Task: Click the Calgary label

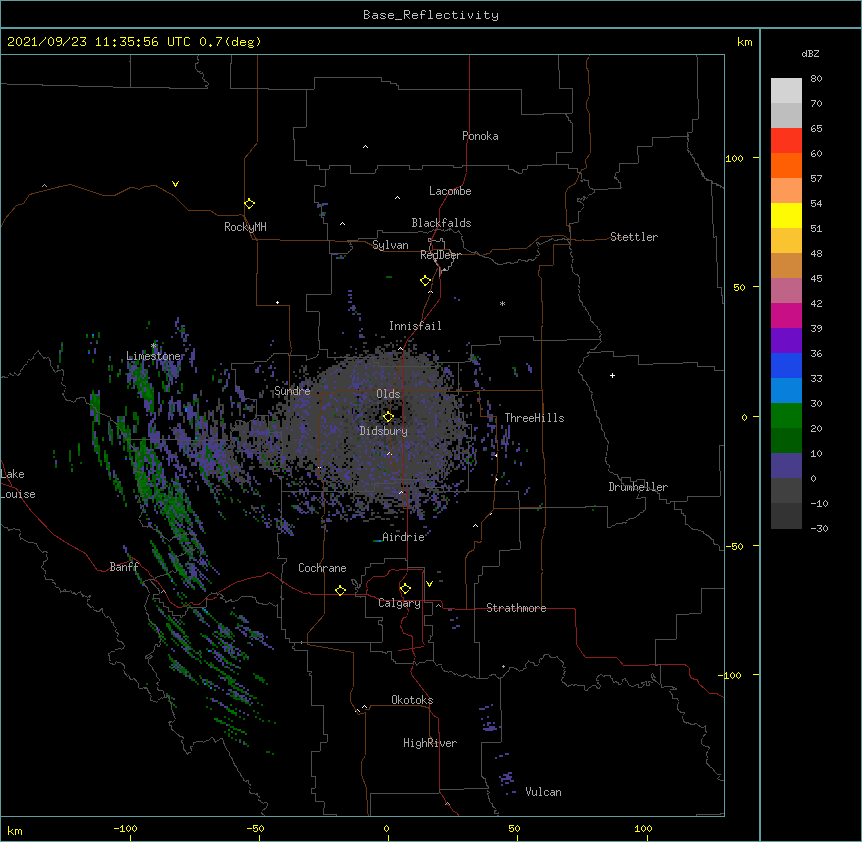Action: pyautogui.click(x=399, y=603)
